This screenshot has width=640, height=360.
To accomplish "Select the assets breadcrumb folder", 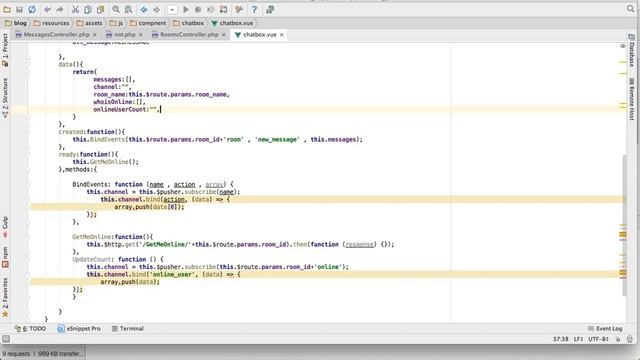I will click(89, 23).
